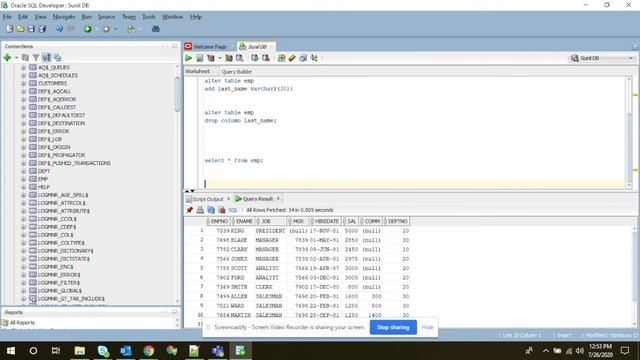
Task: Open Skype from the taskbar
Action: tap(103, 351)
